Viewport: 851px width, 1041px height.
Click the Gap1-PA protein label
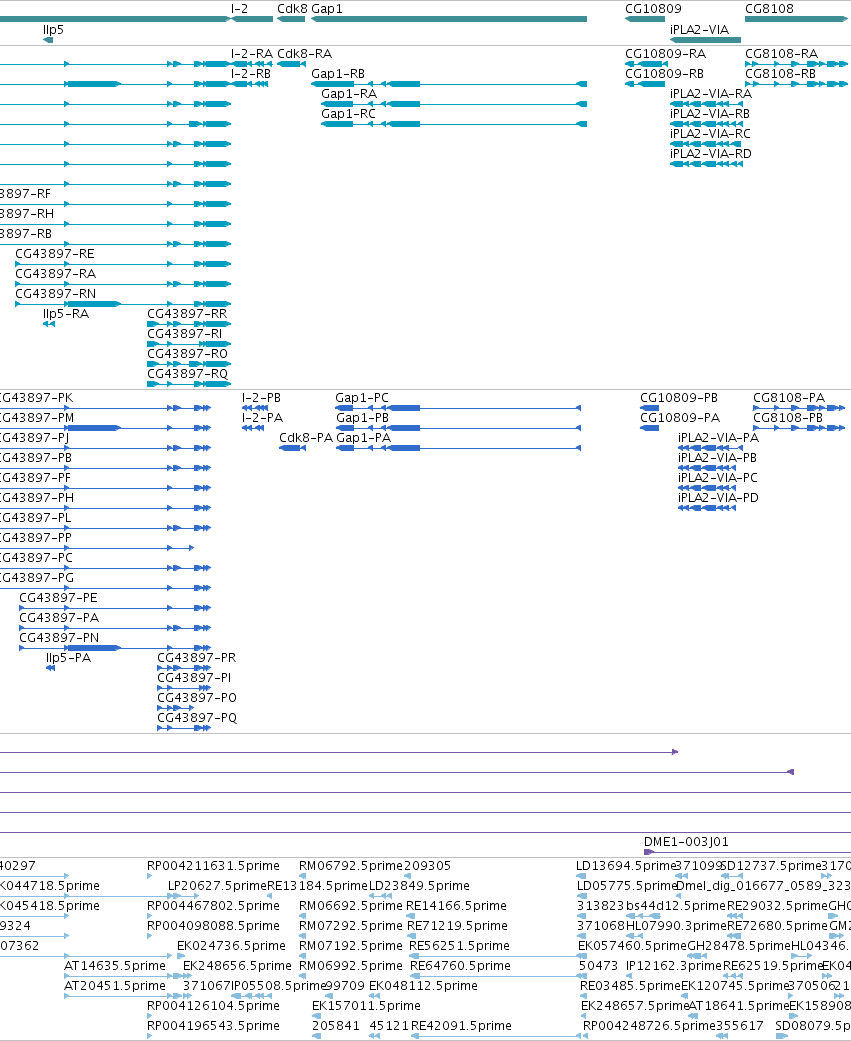(x=364, y=438)
